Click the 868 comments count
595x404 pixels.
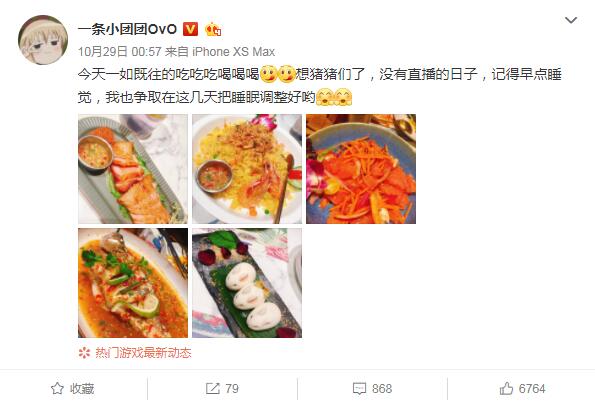(x=382, y=388)
